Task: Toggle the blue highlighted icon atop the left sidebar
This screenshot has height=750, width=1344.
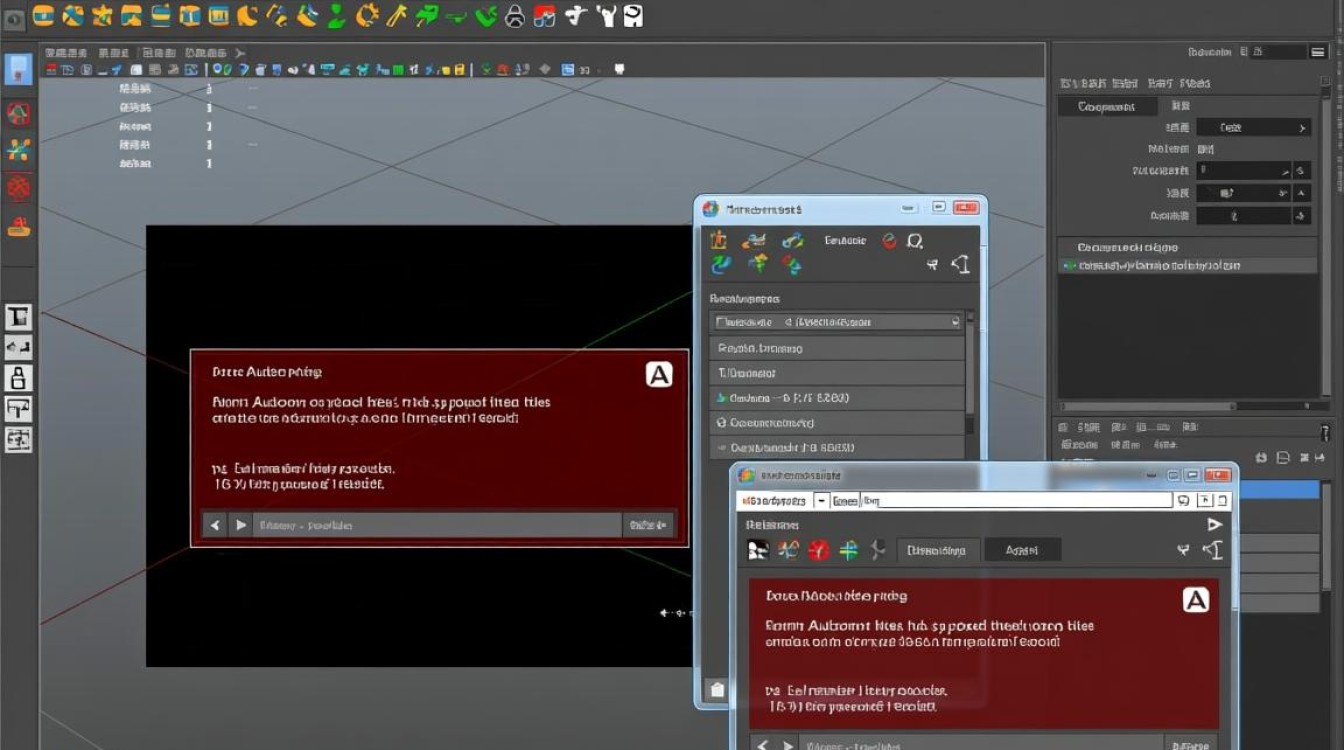Action: (x=19, y=69)
